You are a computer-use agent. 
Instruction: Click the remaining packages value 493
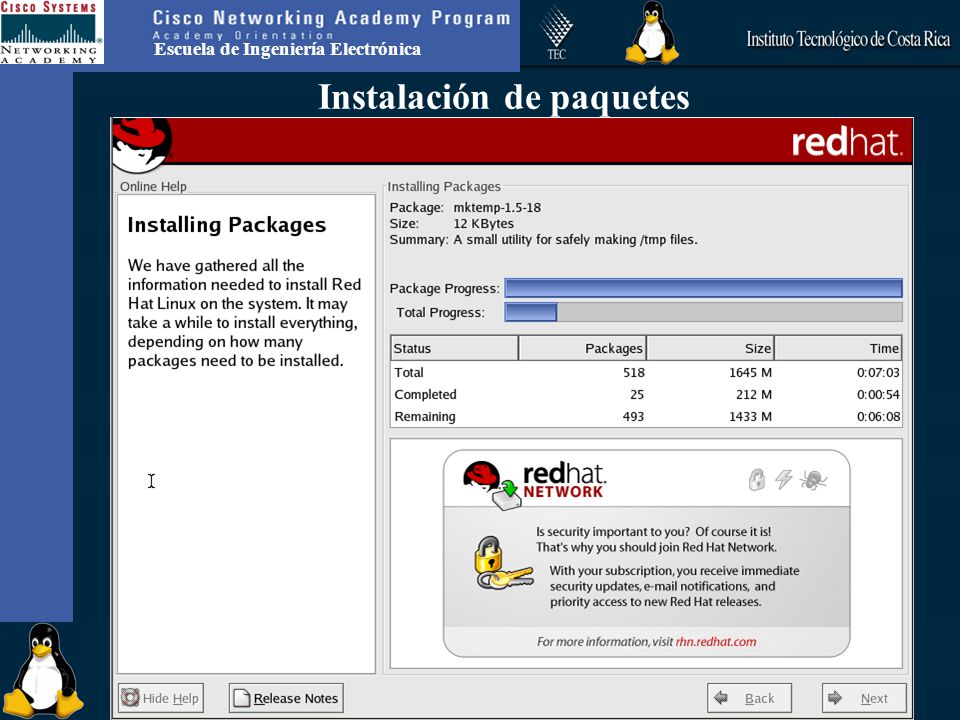(633, 416)
